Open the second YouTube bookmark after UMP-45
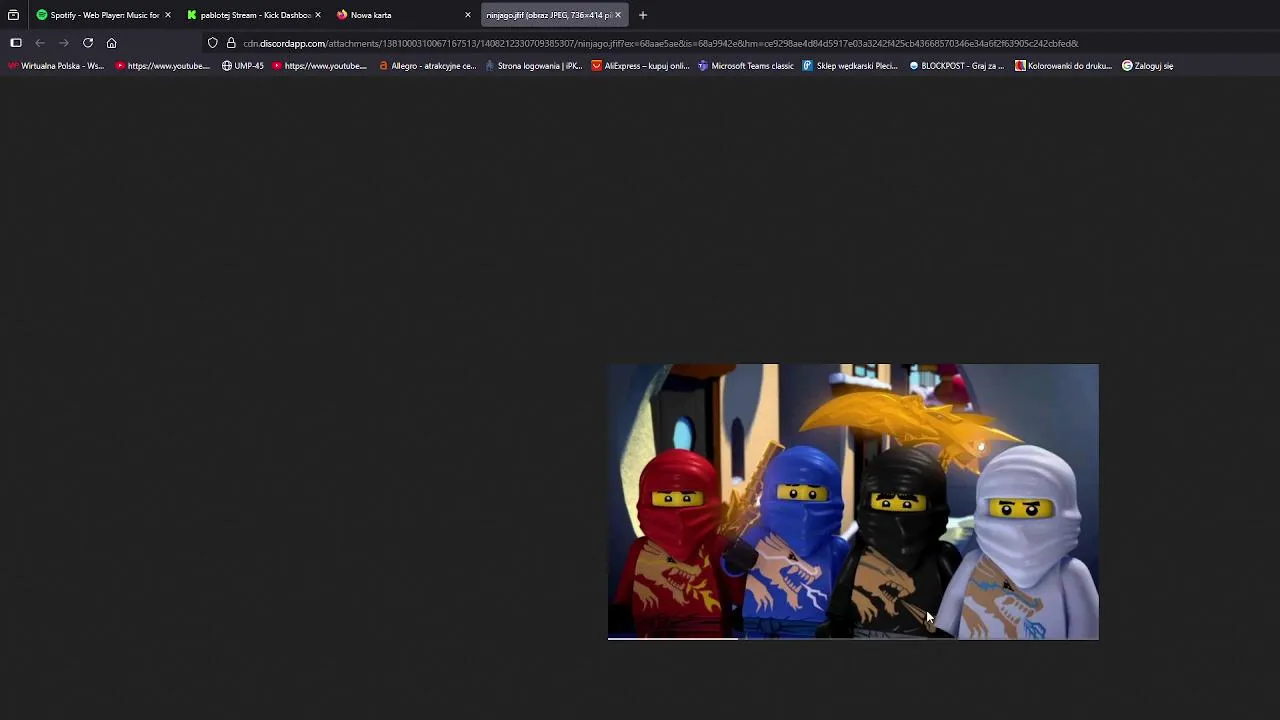The height and width of the screenshot is (720, 1280). [x=320, y=66]
